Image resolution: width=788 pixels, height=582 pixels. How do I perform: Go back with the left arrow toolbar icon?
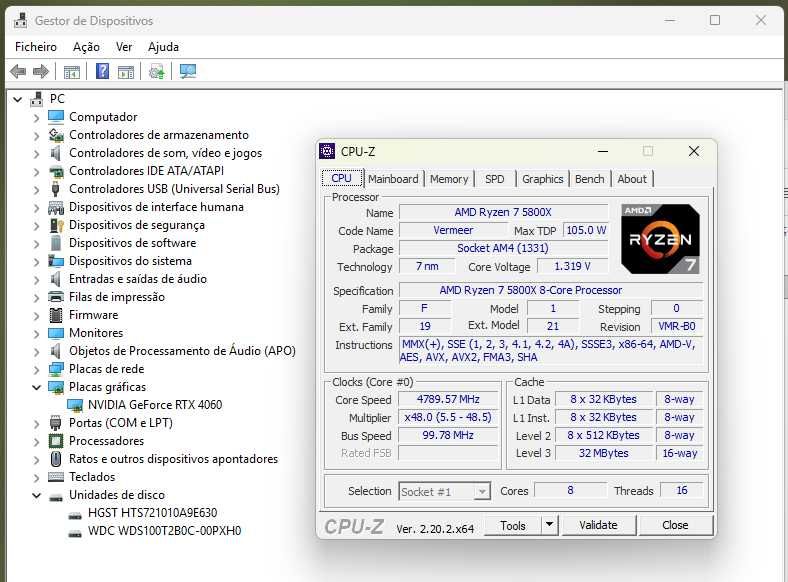coord(18,71)
